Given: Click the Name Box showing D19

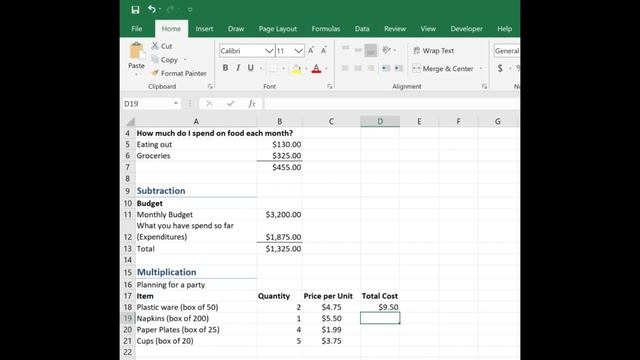Looking at the screenshot, I should pos(146,104).
